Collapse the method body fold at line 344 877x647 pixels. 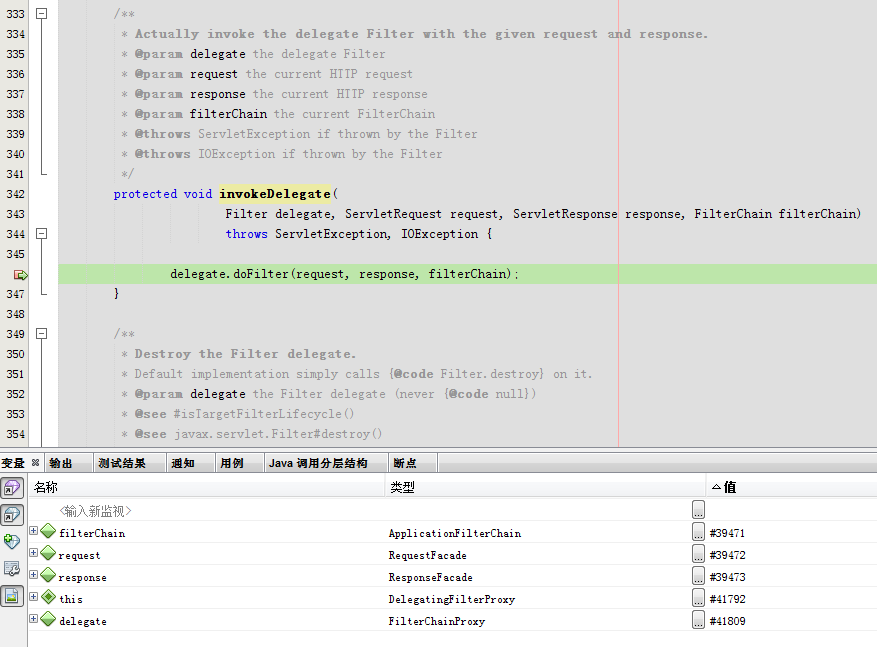41,234
